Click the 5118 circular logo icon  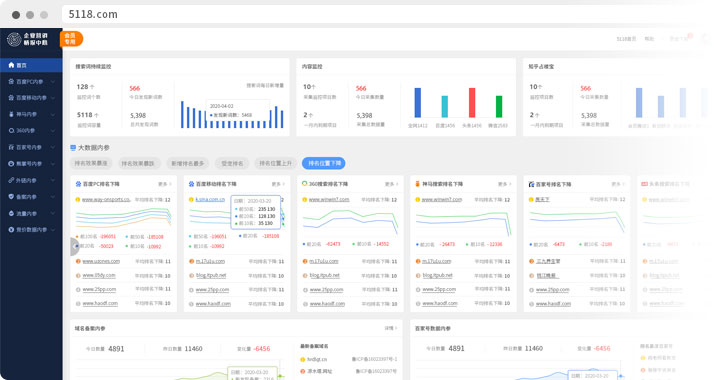click(x=14, y=39)
